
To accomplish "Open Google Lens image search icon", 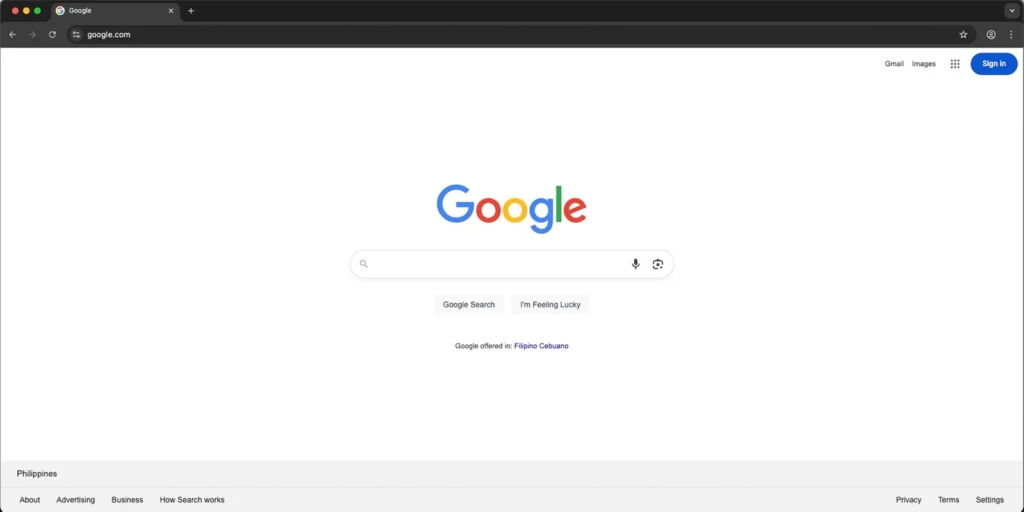I will click(658, 264).
